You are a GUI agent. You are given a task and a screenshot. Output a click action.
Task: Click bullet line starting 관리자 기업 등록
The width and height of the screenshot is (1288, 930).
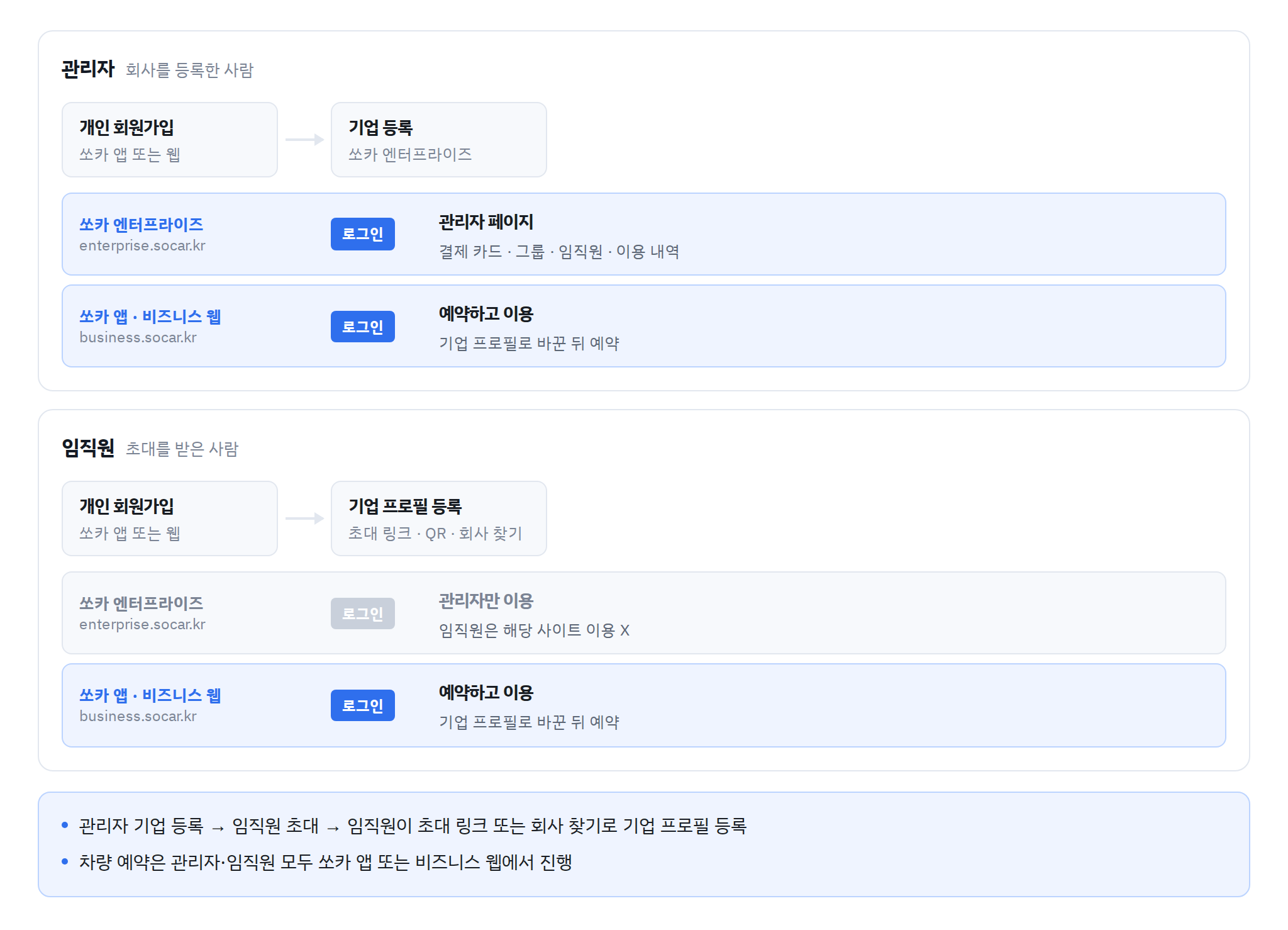tap(413, 826)
